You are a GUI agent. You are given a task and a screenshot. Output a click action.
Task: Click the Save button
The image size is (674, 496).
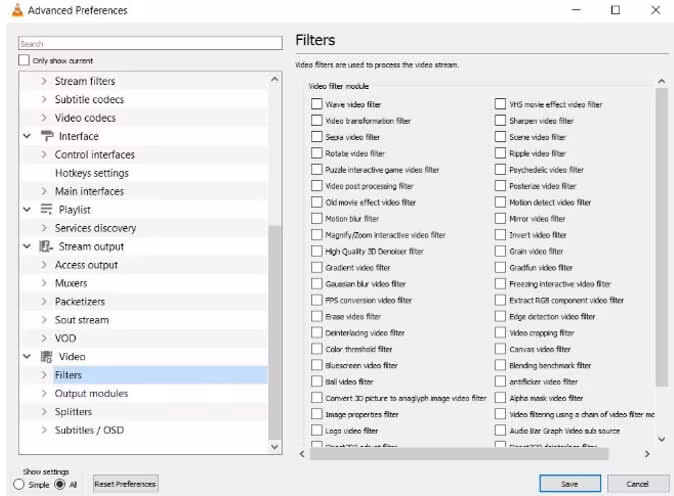coord(570,484)
